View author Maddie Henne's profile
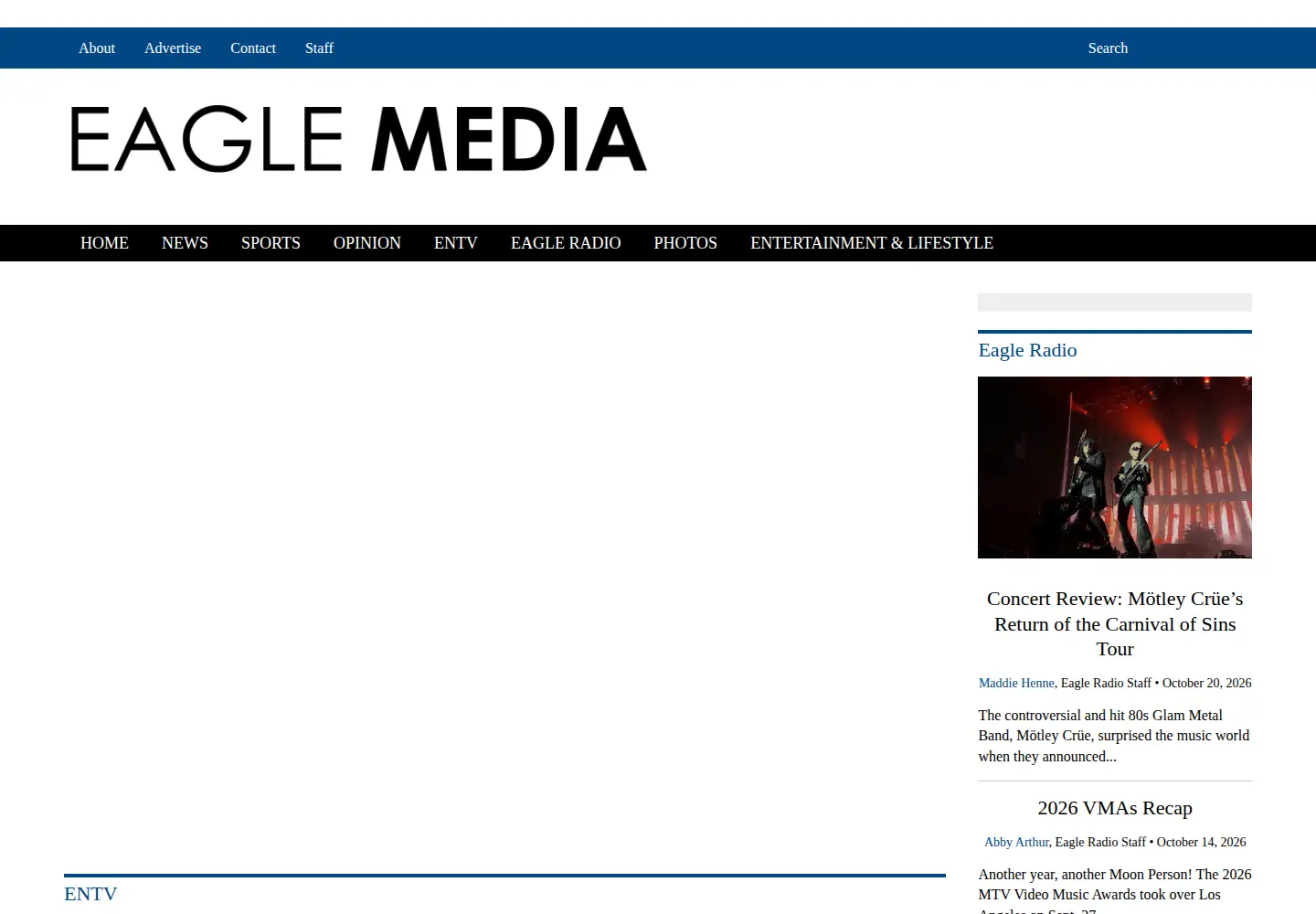 point(1016,683)
